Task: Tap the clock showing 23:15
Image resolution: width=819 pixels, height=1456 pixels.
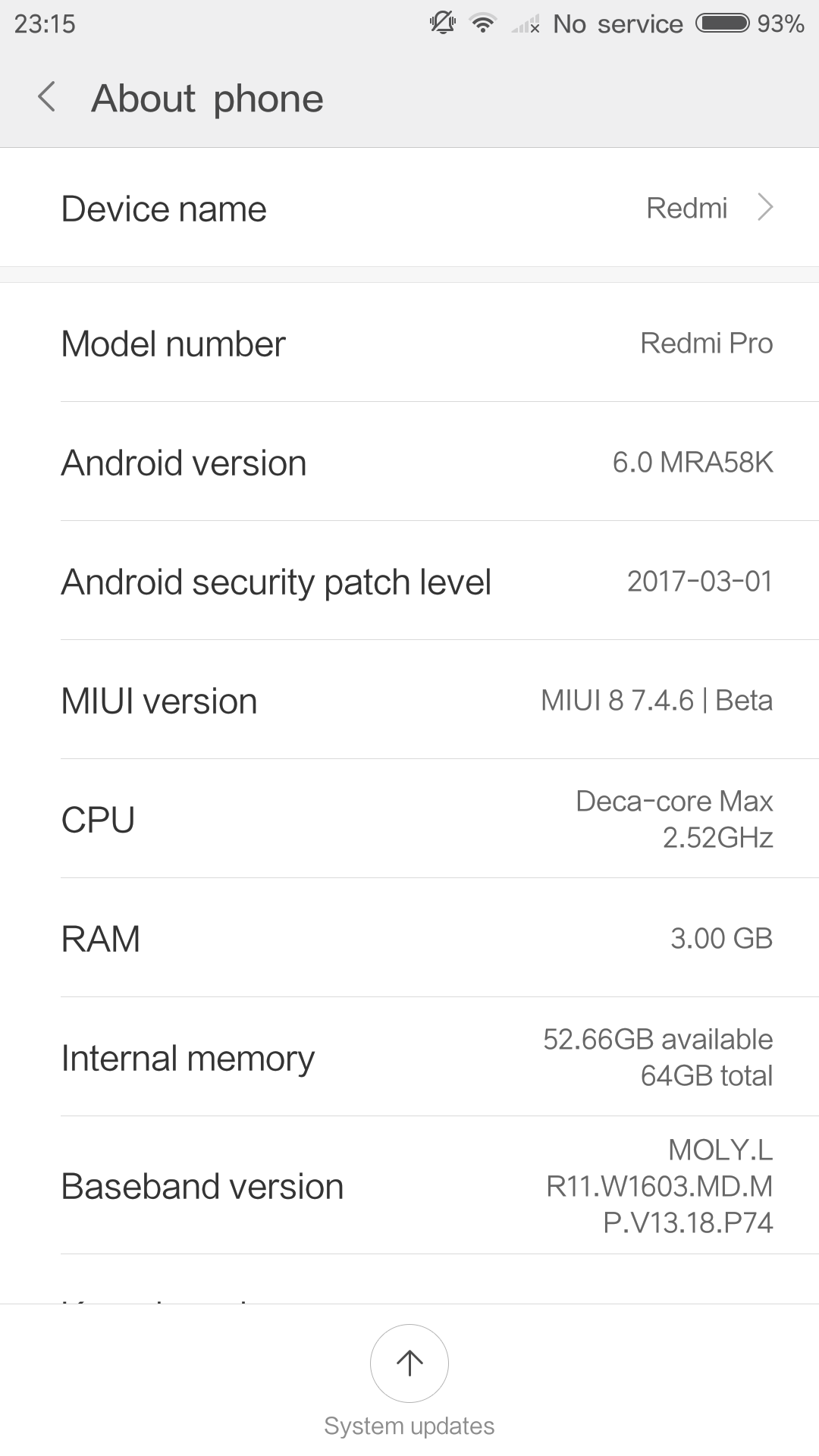Action: (x=45, y=24)
